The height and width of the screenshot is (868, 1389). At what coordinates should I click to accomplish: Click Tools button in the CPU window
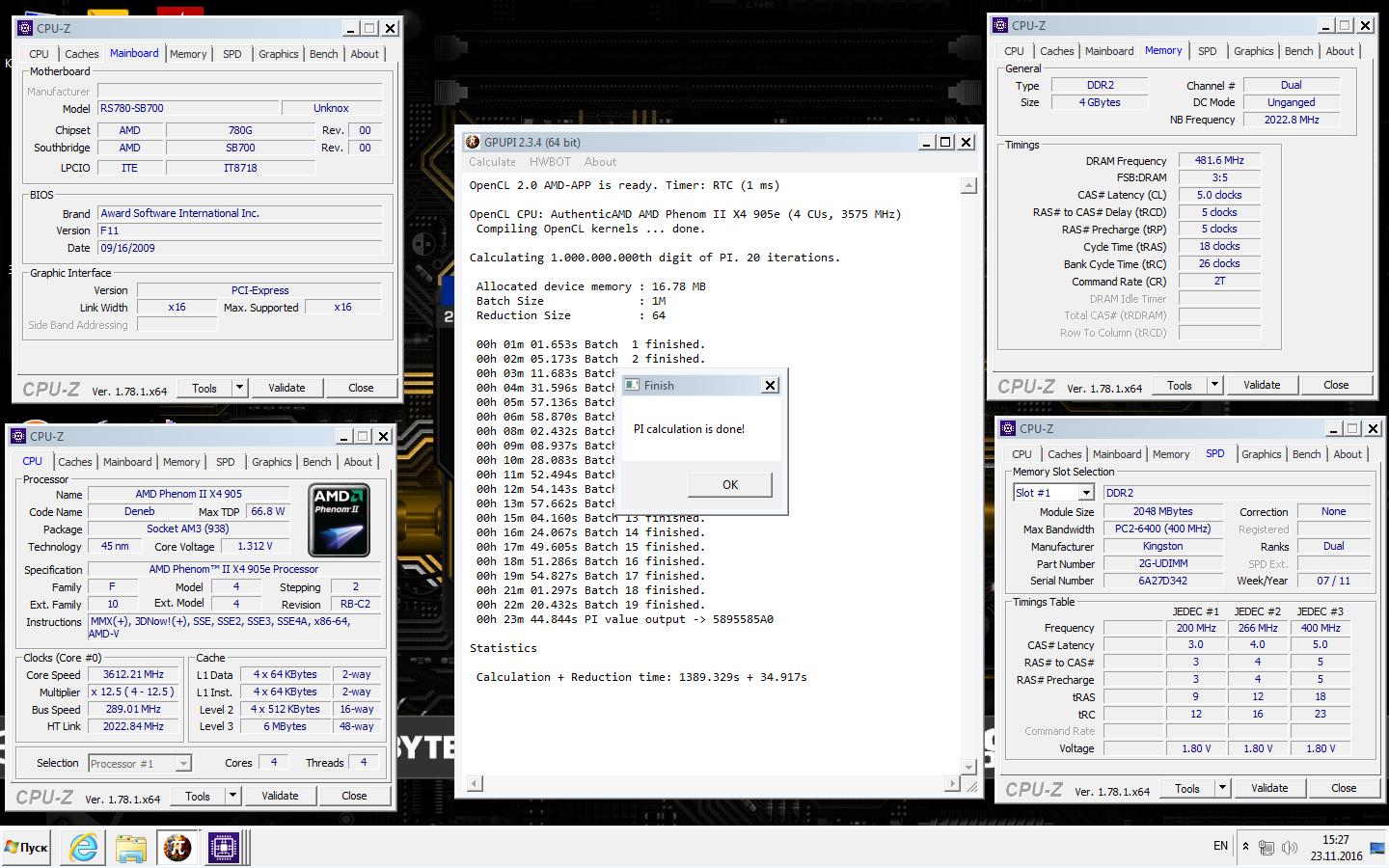[x=198, y=796]
